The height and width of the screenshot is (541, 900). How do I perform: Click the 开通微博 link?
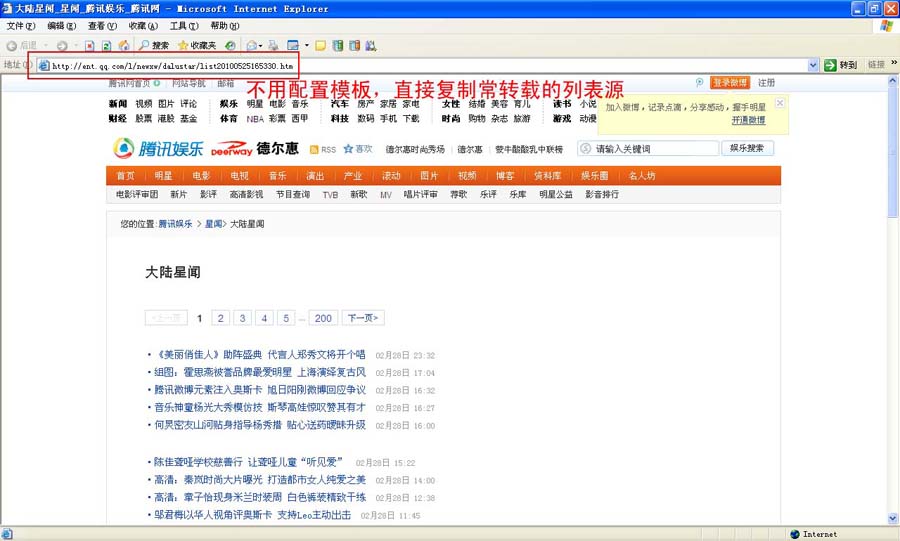click(x=748, y=120)
